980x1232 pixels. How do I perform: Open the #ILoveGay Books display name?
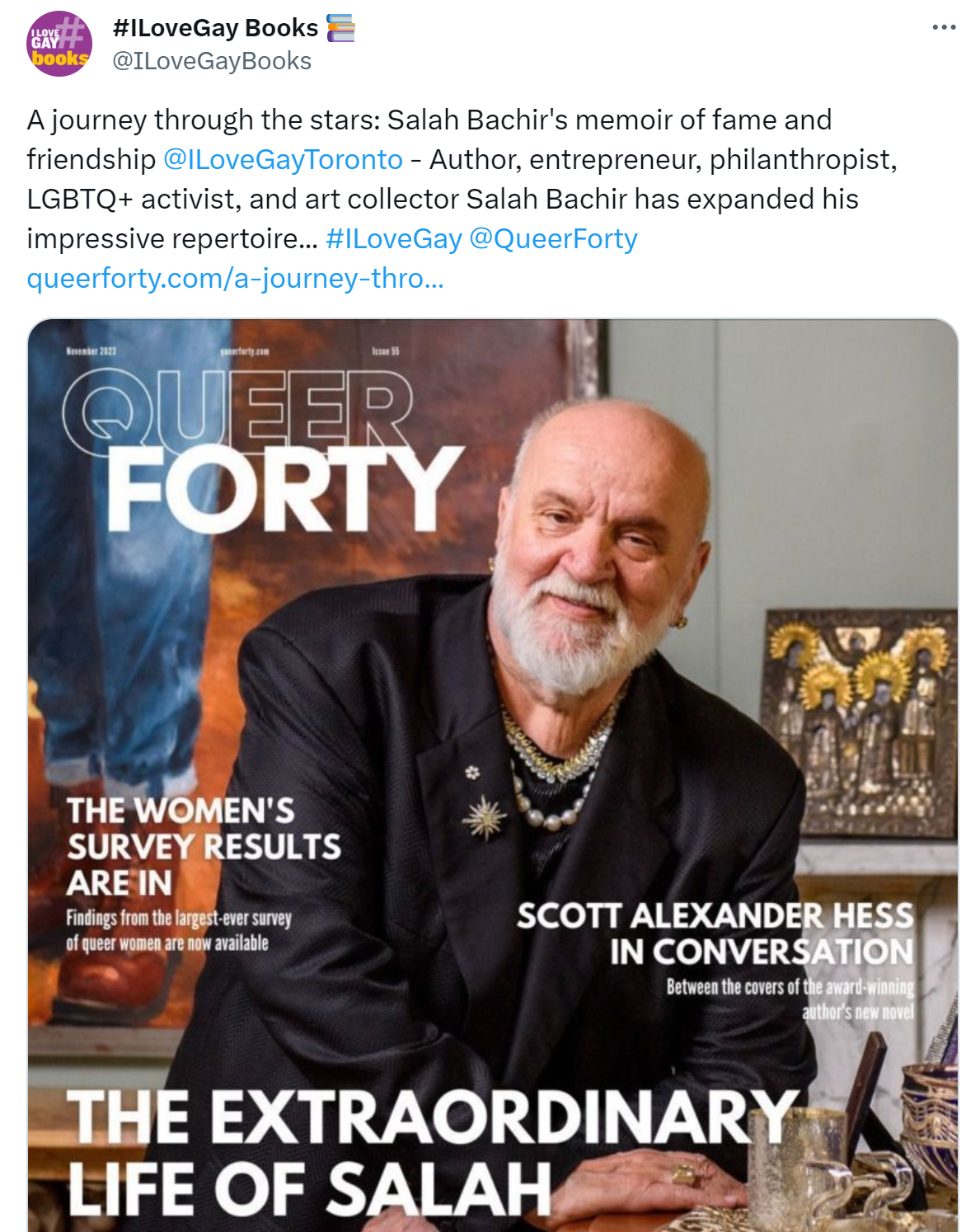click(x=215, y=28)
